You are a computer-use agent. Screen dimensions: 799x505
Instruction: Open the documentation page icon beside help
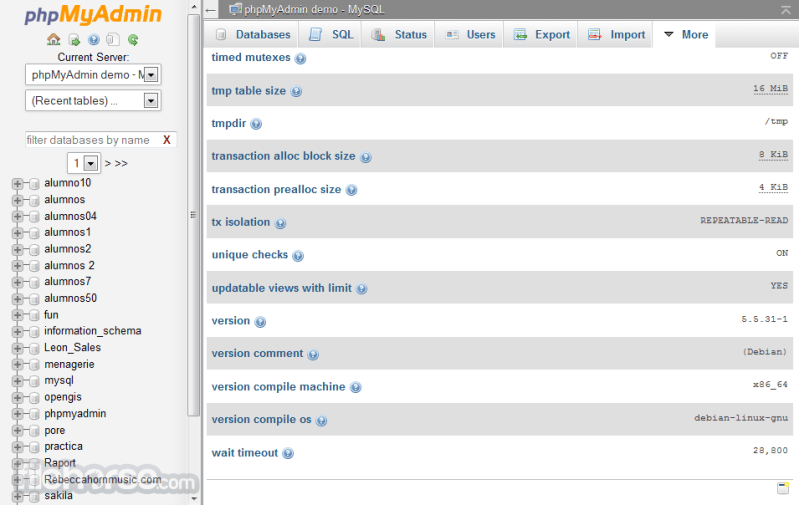click(113, 39)
